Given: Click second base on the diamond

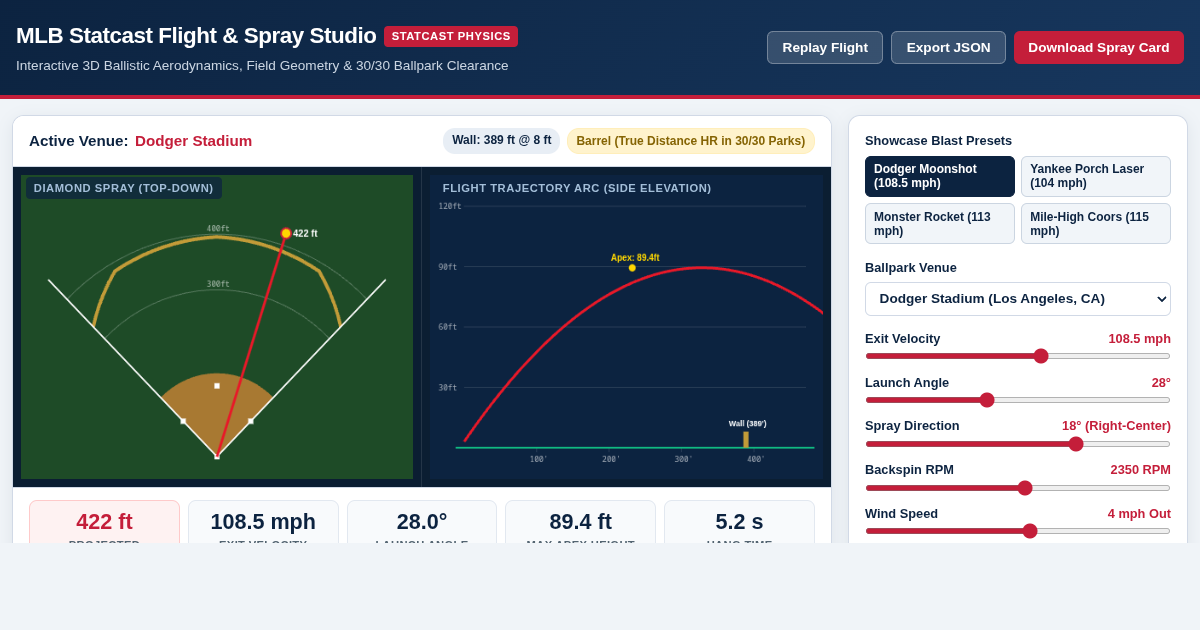Looking at the screenshot, I should [x=217, y=386].
